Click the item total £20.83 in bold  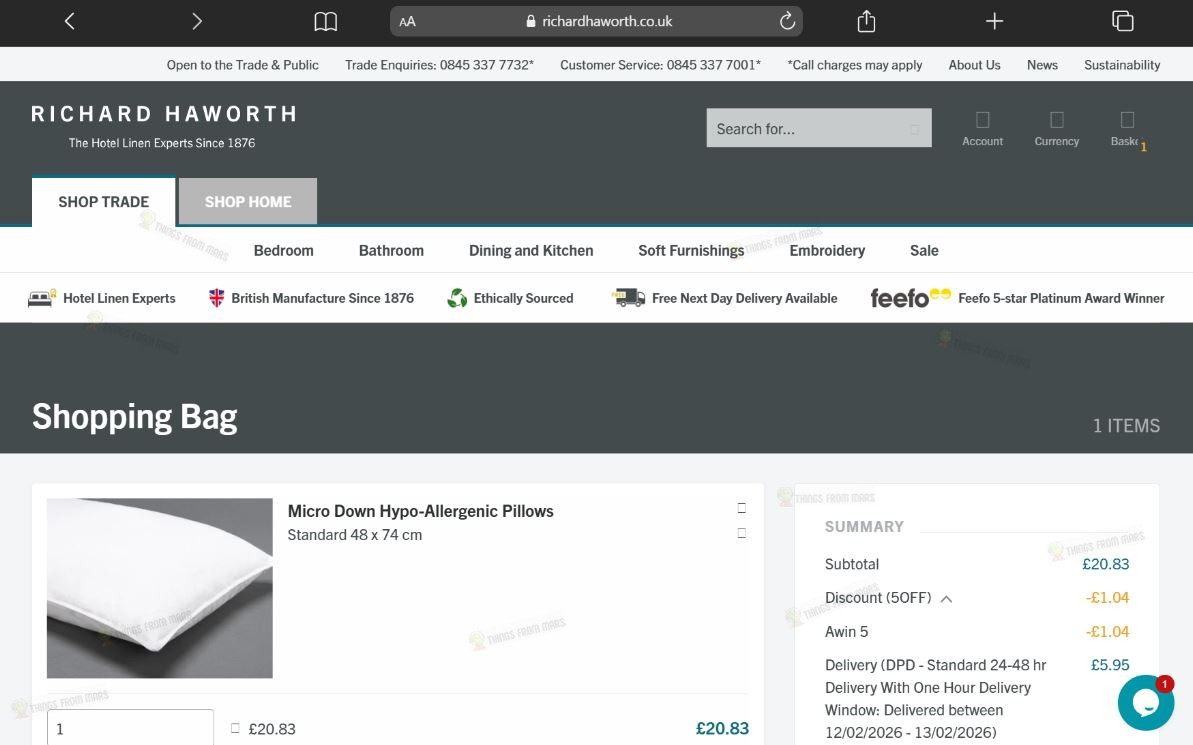pos(722,728)
